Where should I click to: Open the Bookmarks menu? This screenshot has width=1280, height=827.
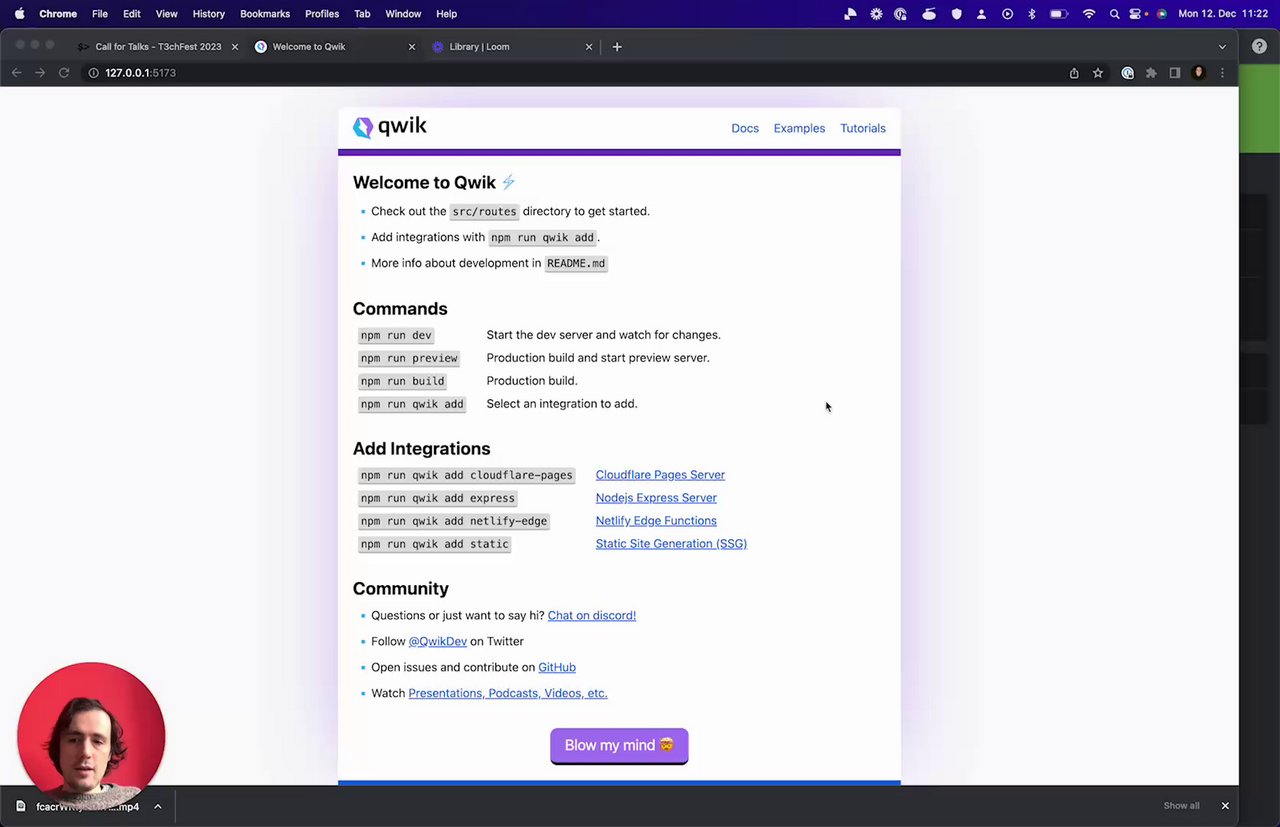(x=265, y=14)
